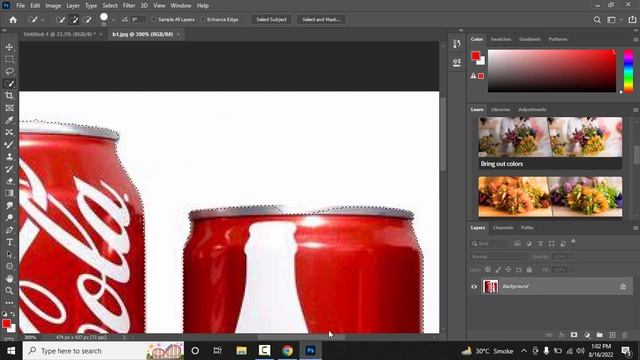
Task: Add a layer mask in the Layers panel
Action: coord(574,335)
